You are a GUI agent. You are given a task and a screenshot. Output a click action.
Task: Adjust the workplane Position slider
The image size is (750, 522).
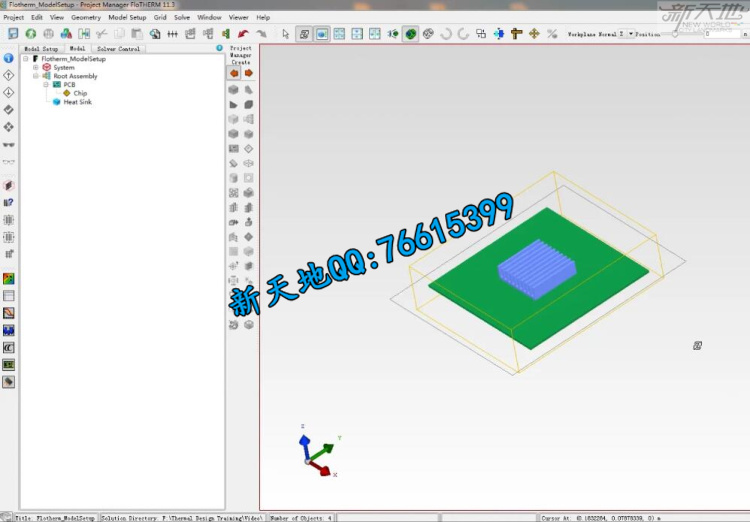click(676, 33)
